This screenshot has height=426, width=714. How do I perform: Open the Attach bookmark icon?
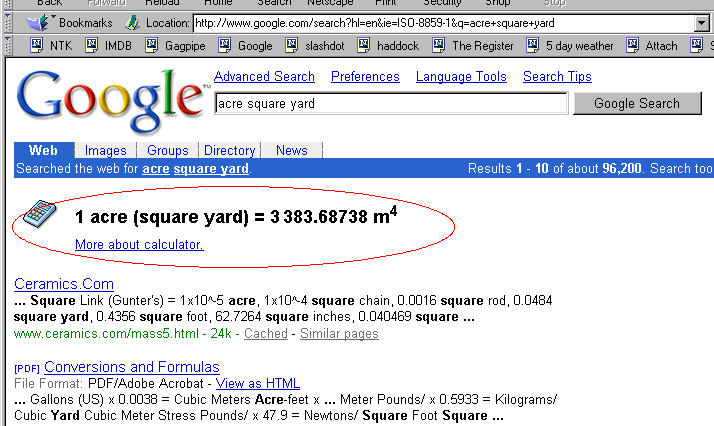coord(632,45)
